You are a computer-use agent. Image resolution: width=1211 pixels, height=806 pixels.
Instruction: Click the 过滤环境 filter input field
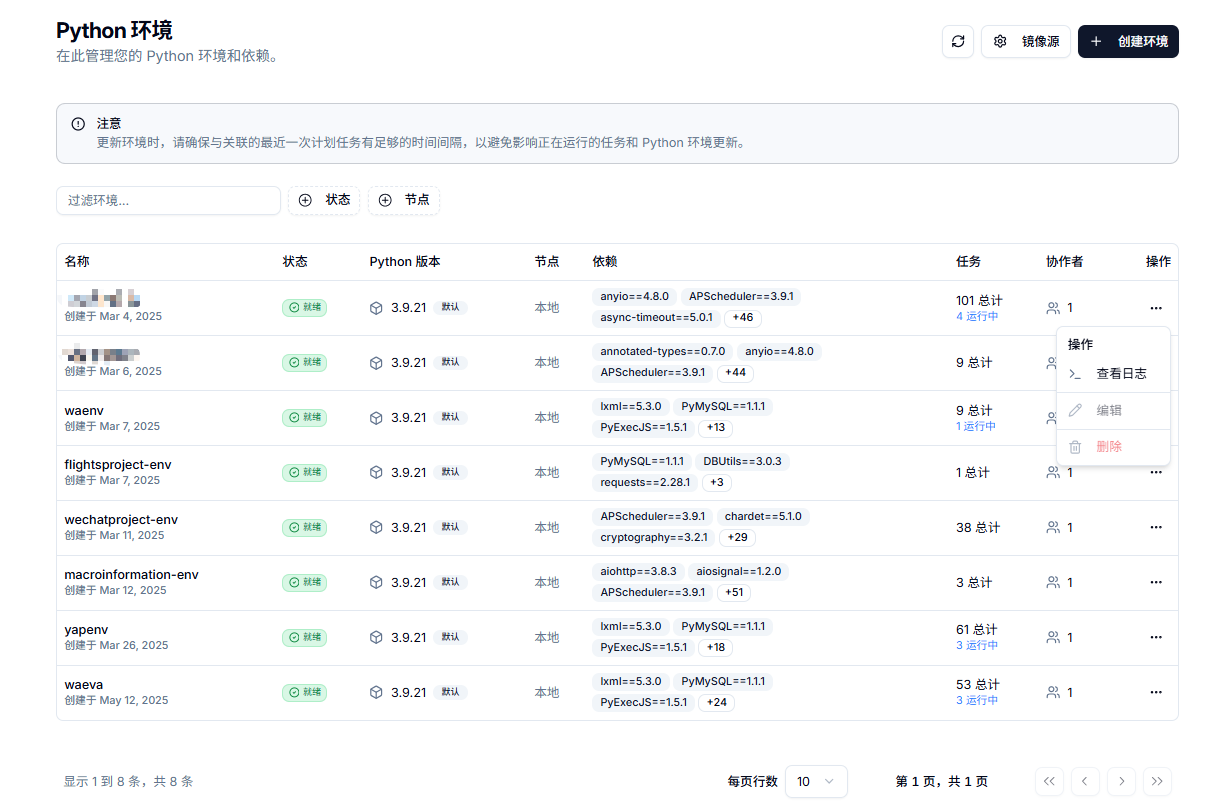click(x=168, y=200)
